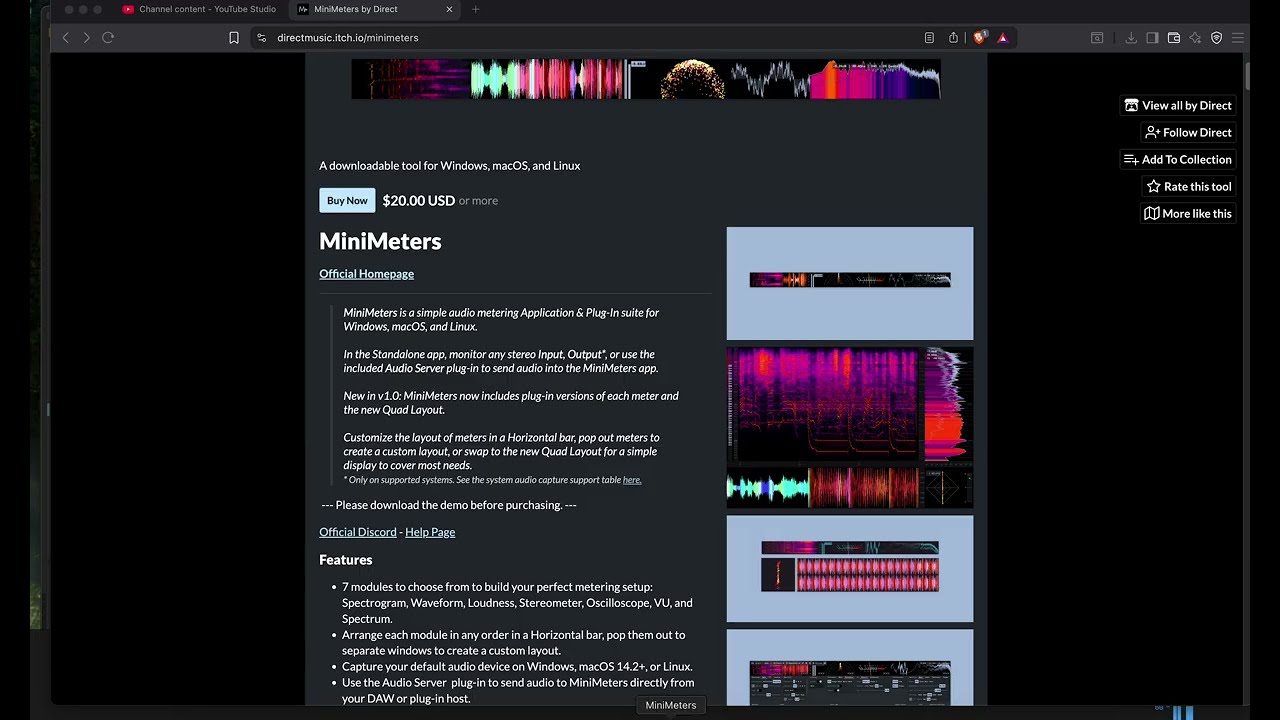This screenshot has height=720, width=1280.
Task: Open the Leo AI sparkle icon
Action: [x=1195, y=38]
